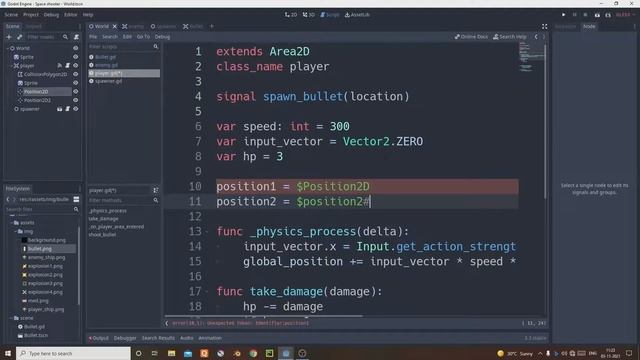Open Windows Start menu
640x360 pixels.
tap(8, 353)
